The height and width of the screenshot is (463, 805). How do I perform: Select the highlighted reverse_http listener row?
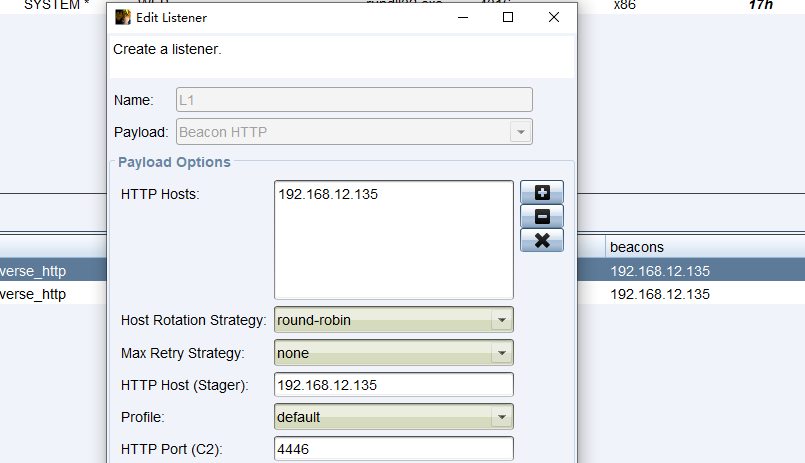click(50, 271)
